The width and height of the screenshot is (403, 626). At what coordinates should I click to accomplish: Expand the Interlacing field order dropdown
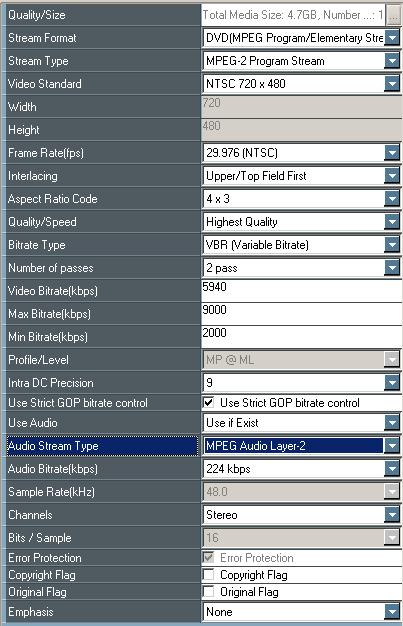pyautogui.click(x=392, y=176)
